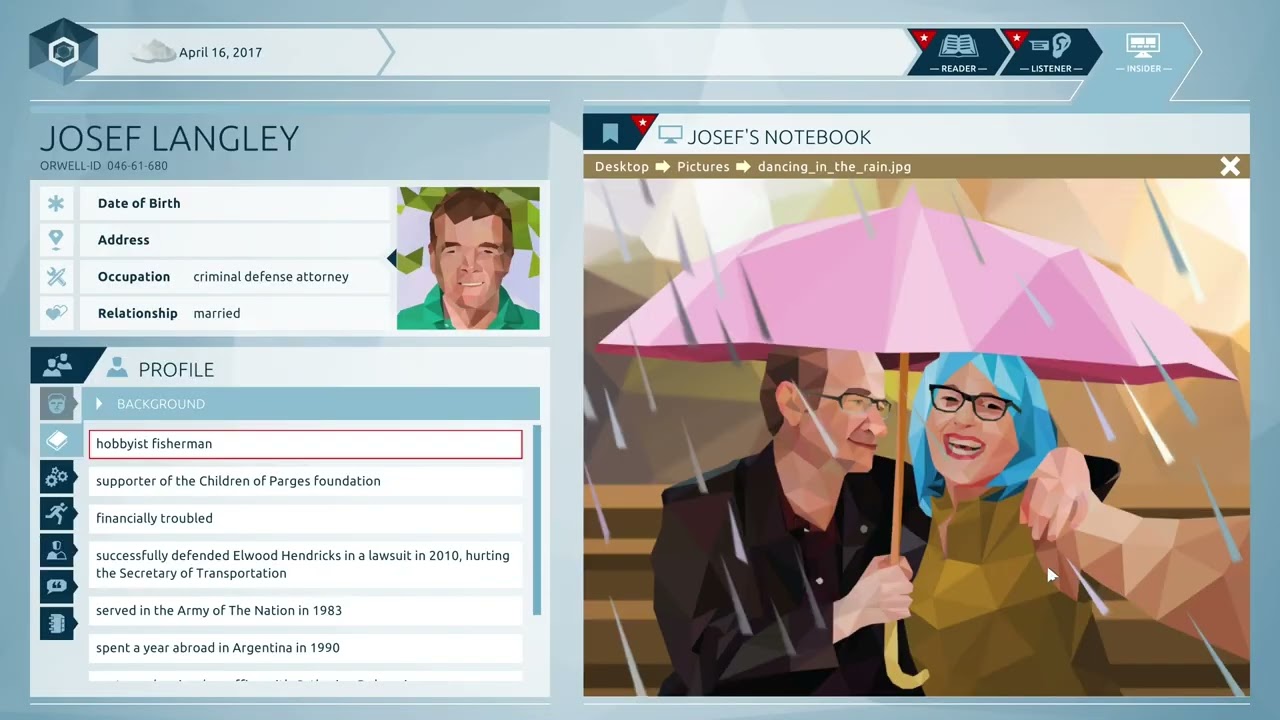Select the gears category icon in profile sidebar
This screenshot has height=720, width=1280.
coord(57,477)
